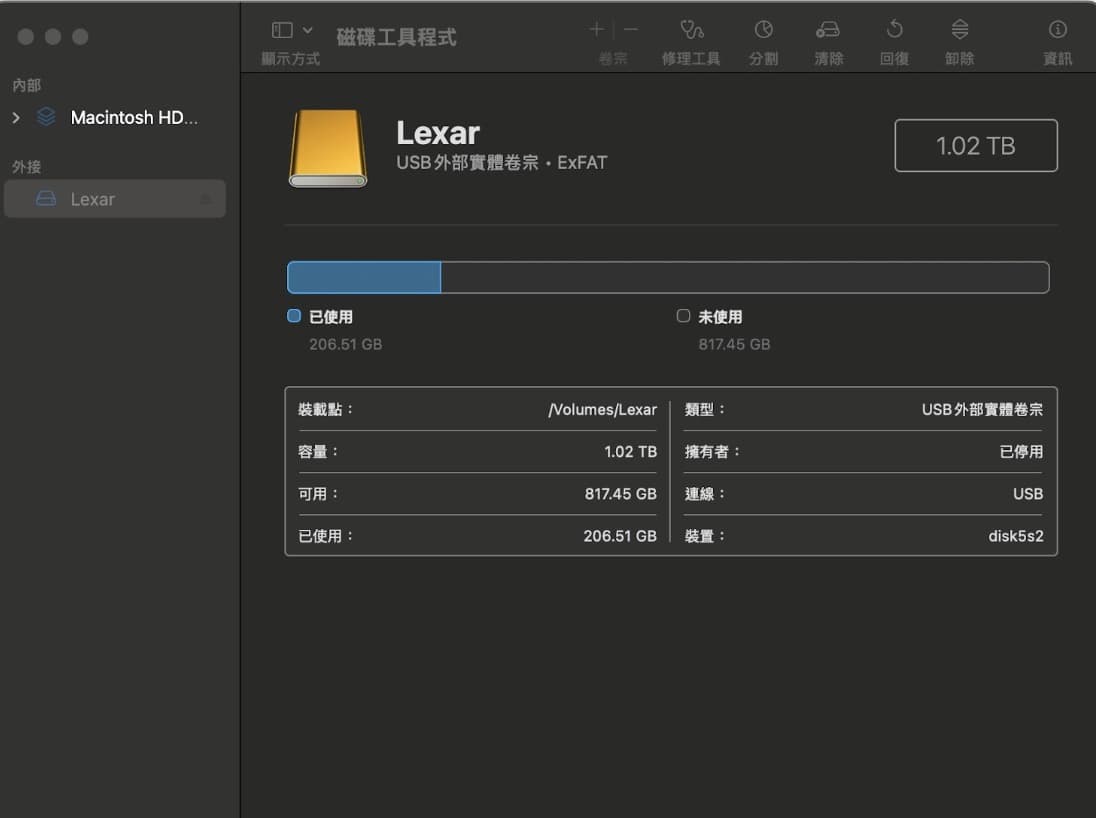
Task: Open the sidebar view options icon
Action: (x=282, y=30)
